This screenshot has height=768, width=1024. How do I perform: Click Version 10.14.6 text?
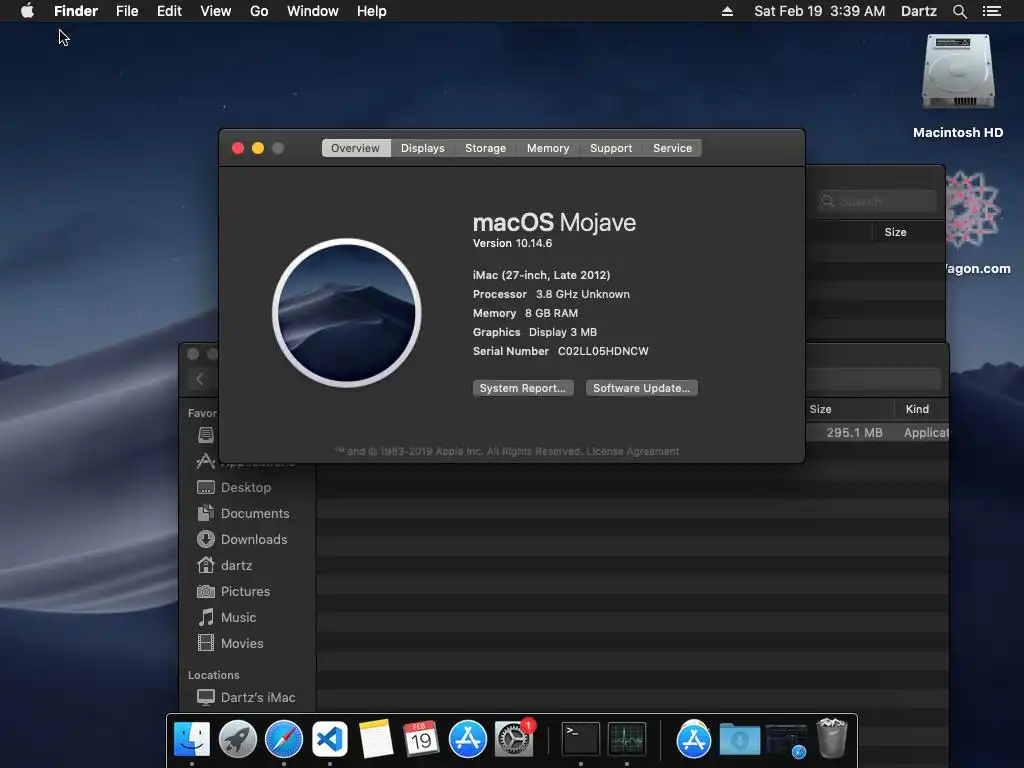[x=512, y=243]
